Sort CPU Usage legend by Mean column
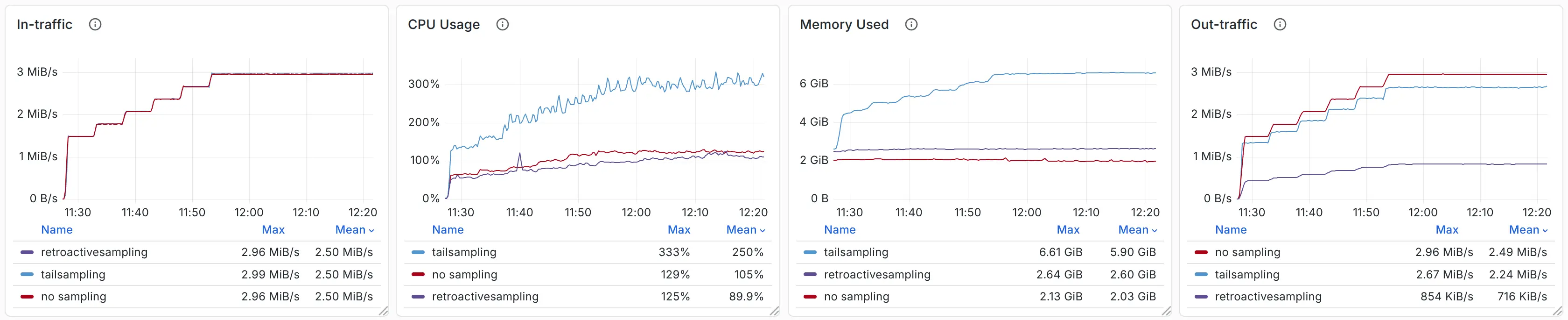This screenshot has width=1568, height=320. coord(744,230)
